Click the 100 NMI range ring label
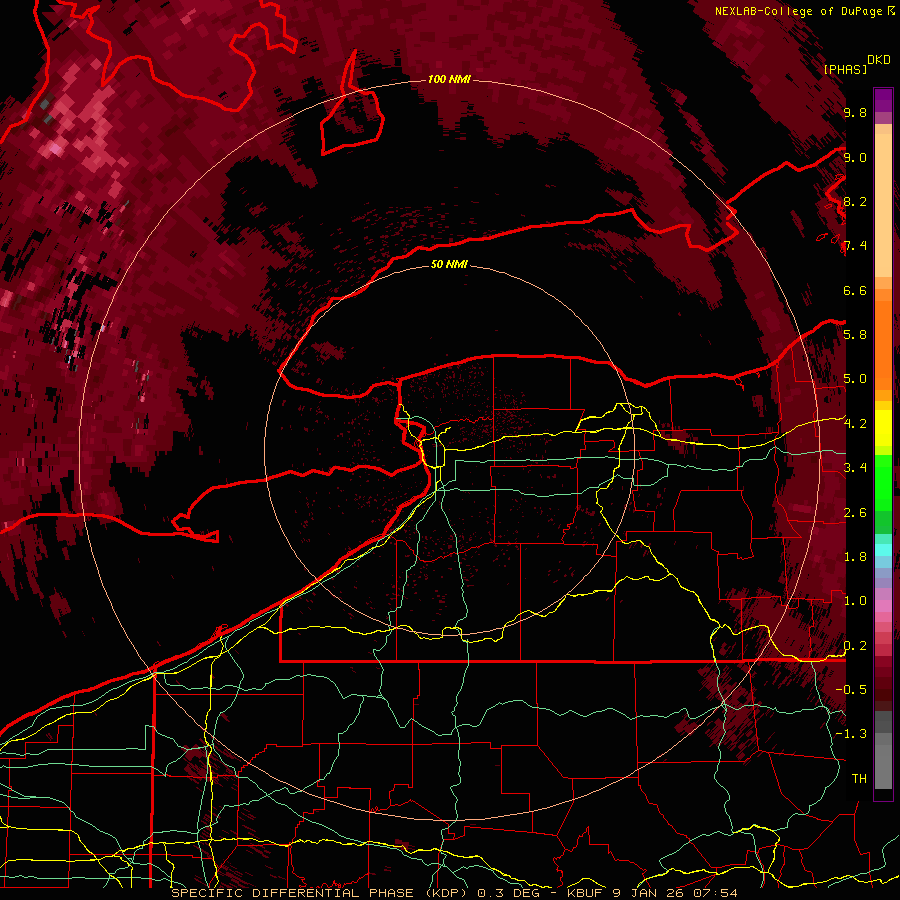Image resolution: width=900 pixels, height=900 pixels. pos(449,79)
